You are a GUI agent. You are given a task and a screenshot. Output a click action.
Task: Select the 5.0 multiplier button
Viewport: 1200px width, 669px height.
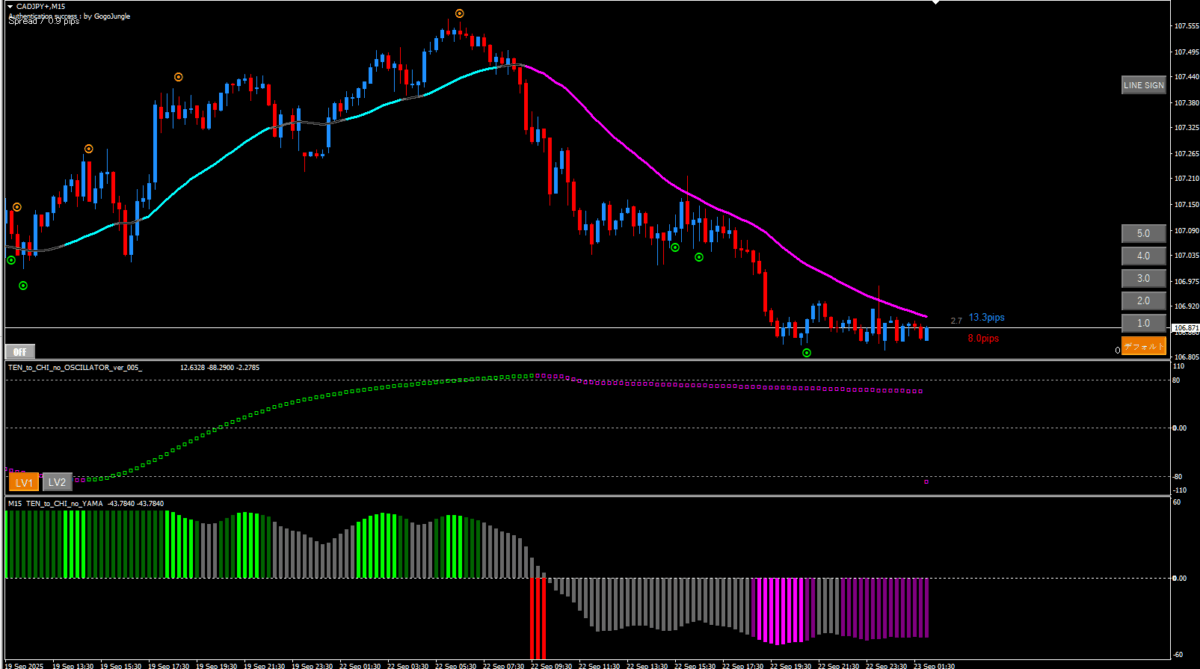(x=1143, y=233)
